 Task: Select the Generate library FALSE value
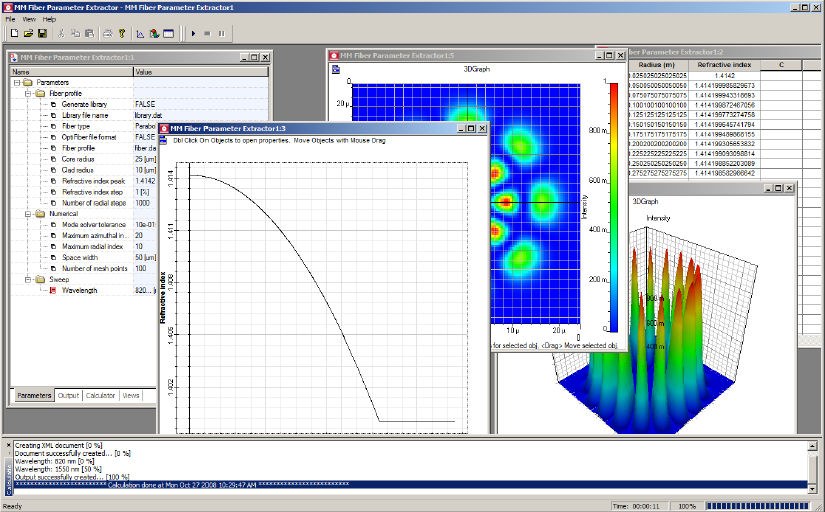146,104
